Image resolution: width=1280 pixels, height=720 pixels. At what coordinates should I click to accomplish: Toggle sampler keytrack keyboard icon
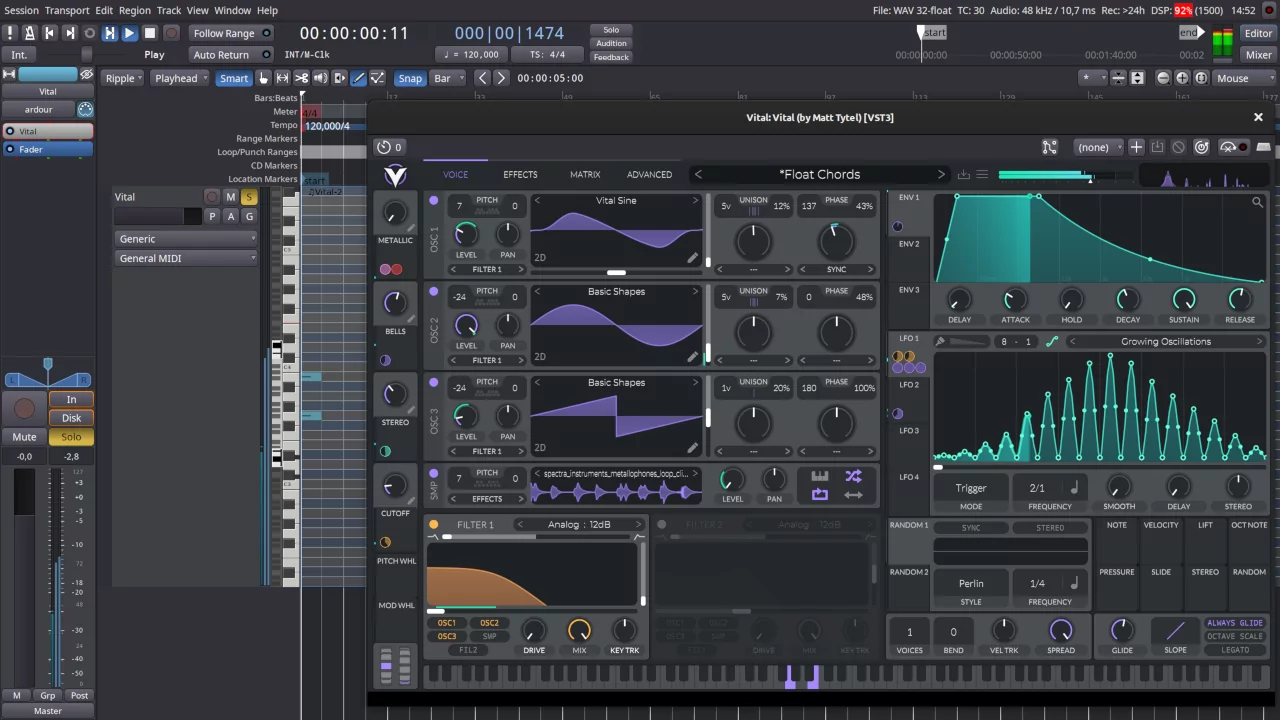coord(820,476)
